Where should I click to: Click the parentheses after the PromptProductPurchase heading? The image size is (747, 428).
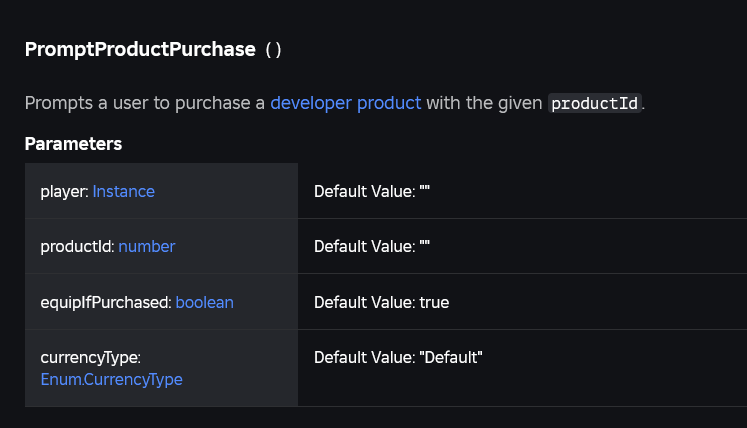click(x=273, y=50)
